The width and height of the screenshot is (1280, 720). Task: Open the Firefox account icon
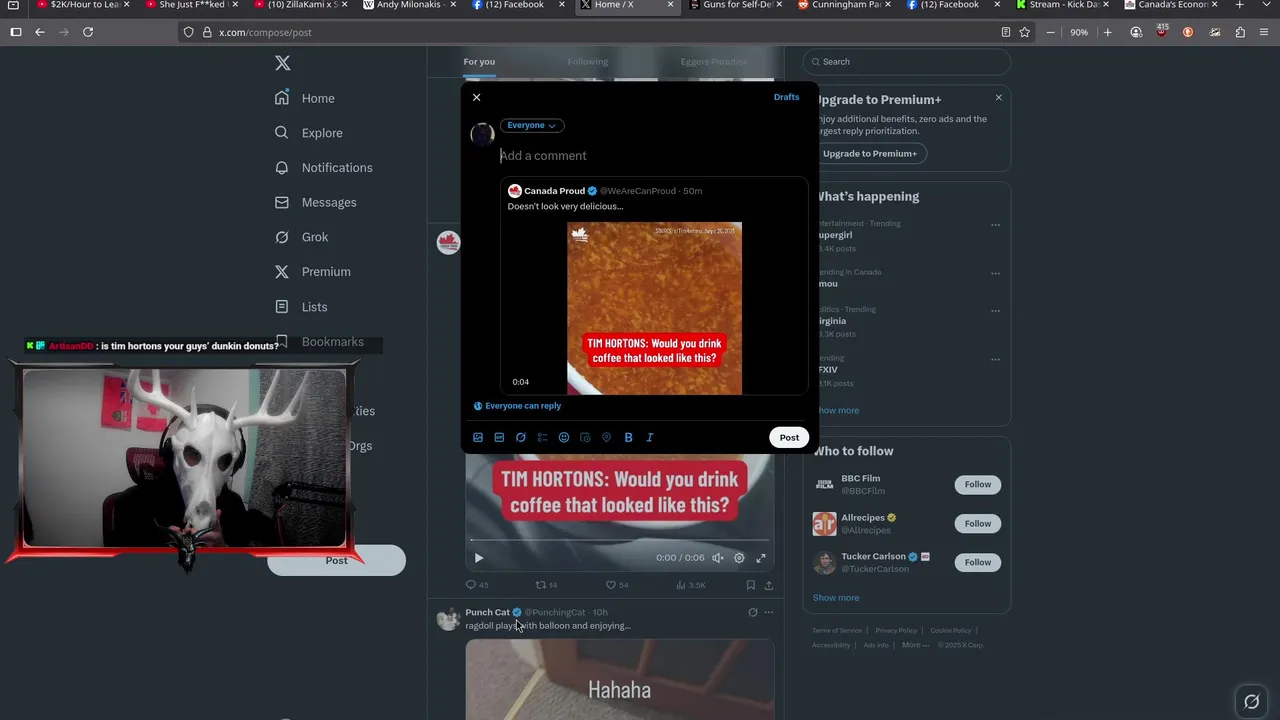[1136, 32]
